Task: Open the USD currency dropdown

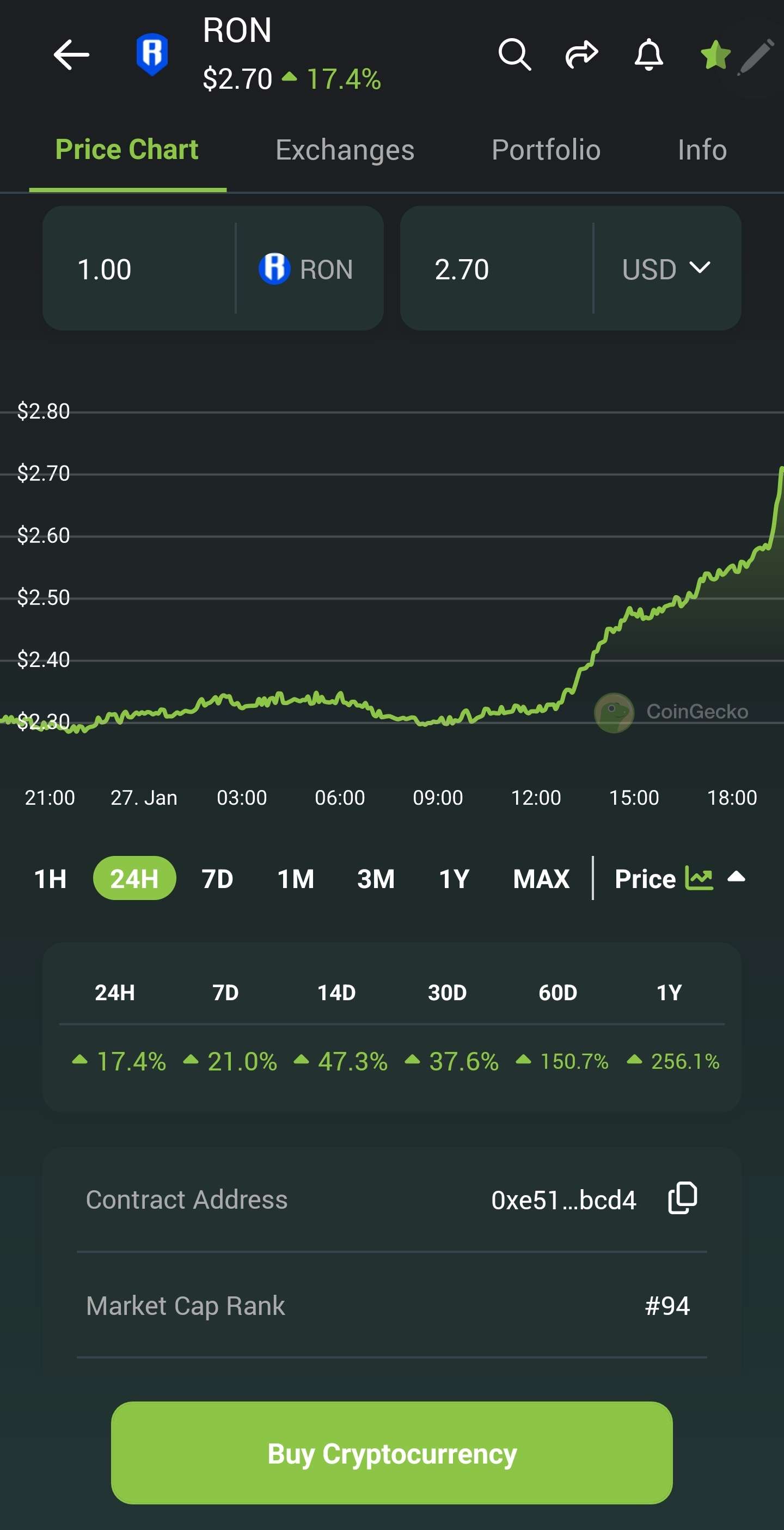Action: [666, 269]
